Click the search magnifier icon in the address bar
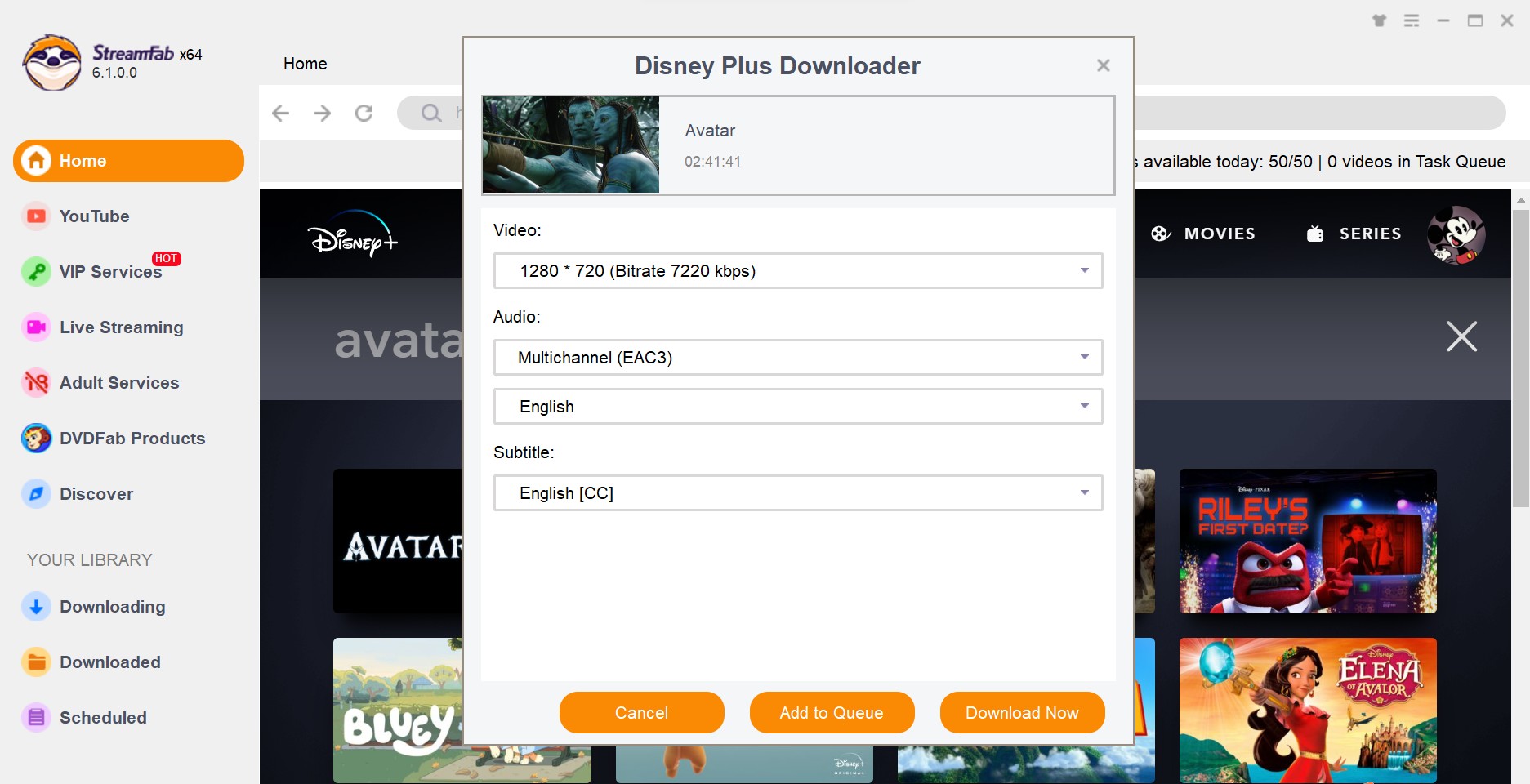This screenshot has width=1530, height=784. tap(430, 113)
